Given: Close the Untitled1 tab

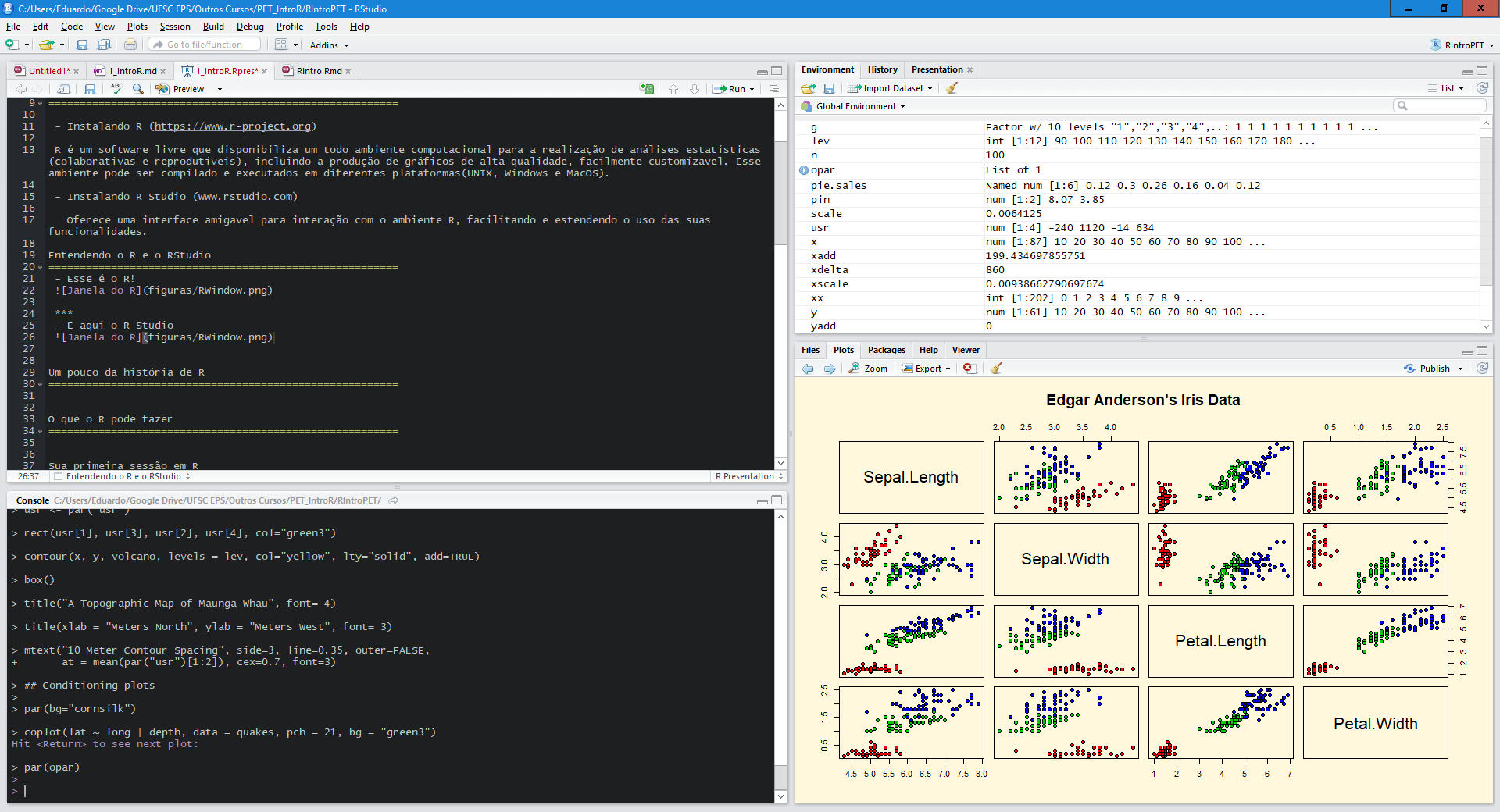Looking at the screenshot, I should coord(76,71).
